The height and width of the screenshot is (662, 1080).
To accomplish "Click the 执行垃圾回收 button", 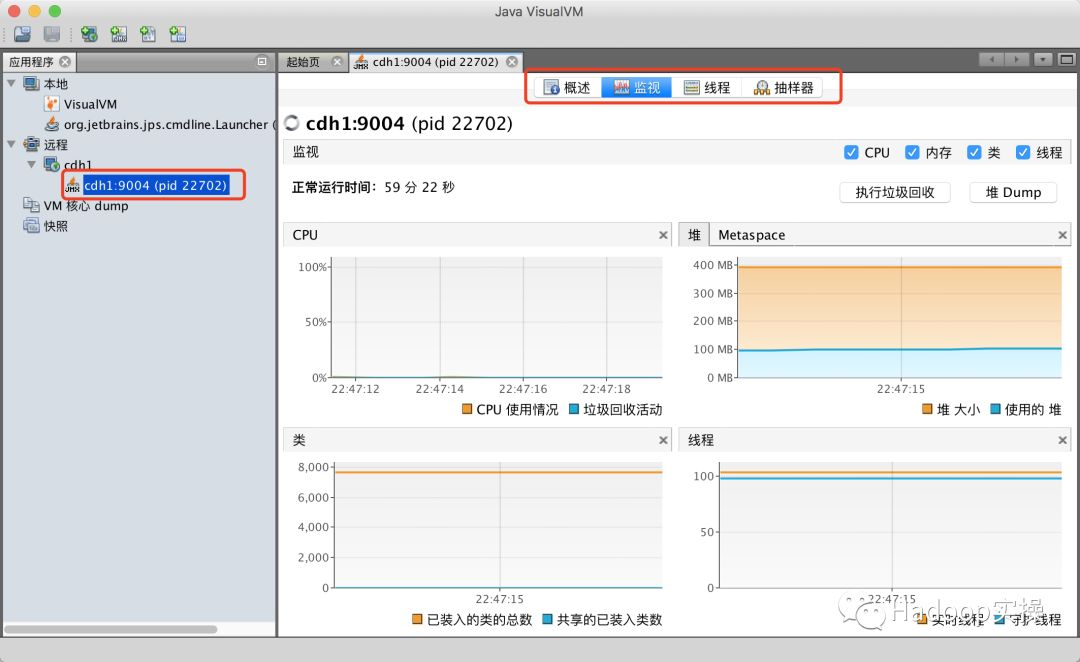I will pyautogui.click(x=895, y=192).
